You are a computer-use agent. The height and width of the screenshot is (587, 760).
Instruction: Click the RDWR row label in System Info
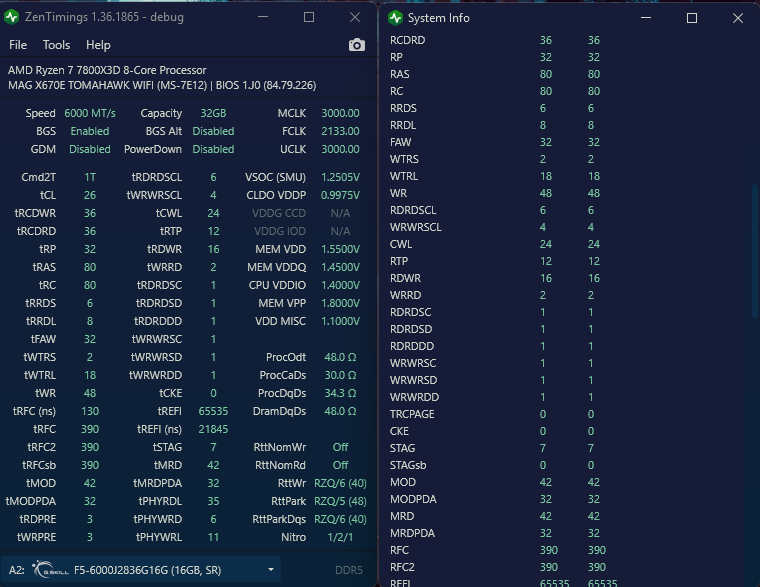click(405, 278)
